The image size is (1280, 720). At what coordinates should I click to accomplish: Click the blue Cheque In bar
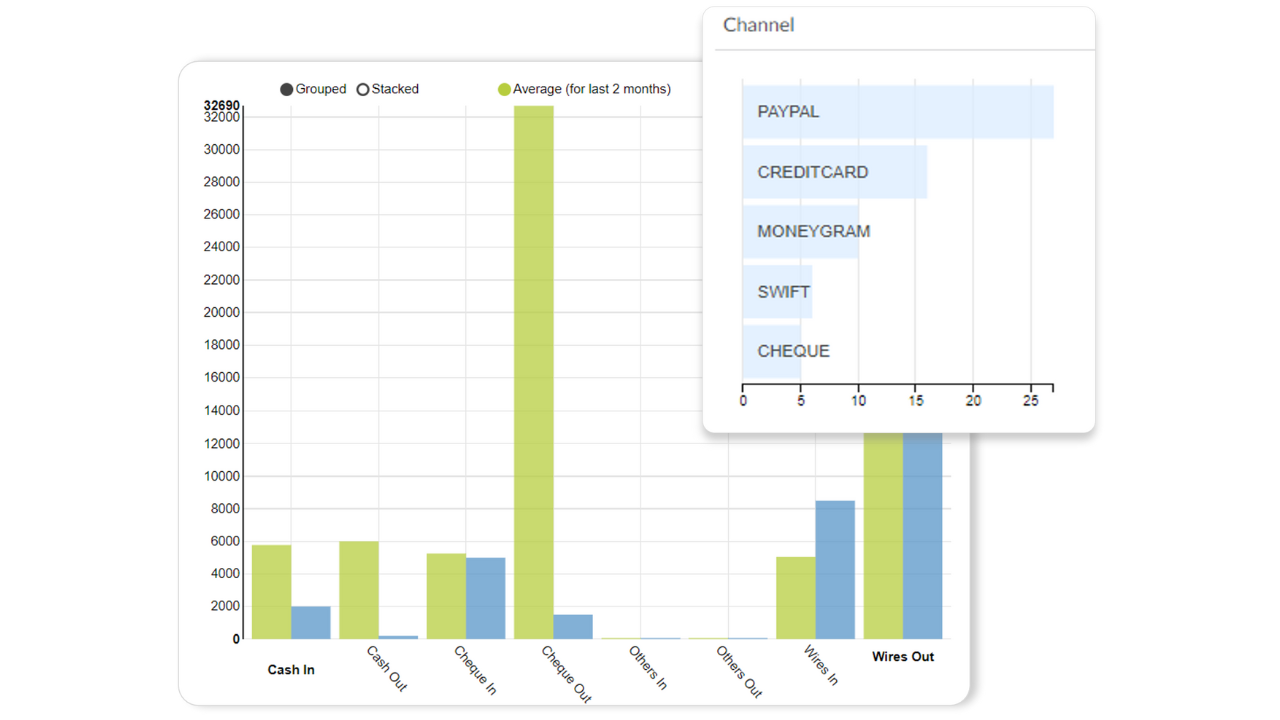tap(485, 598)
